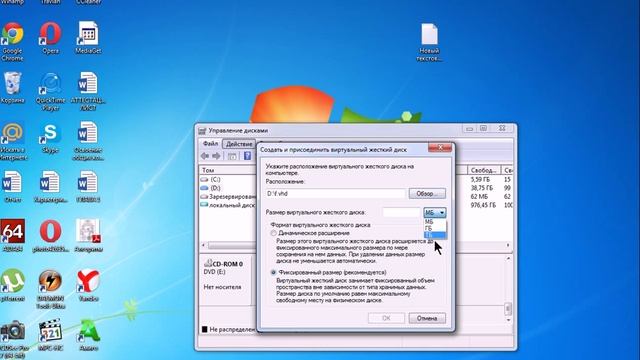Open the Искать в Интернете @ shortcut
The image size is (640, 360).
click(13, 141)
